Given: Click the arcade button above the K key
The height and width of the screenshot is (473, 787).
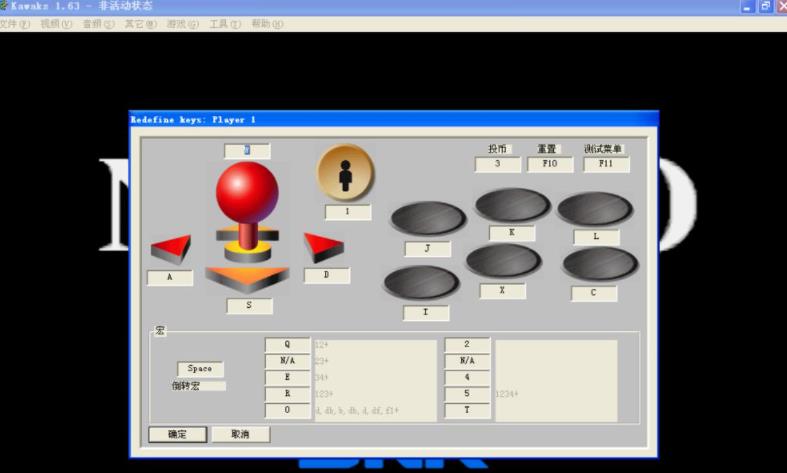Looking at the screenshot, I should pos(512,205).
